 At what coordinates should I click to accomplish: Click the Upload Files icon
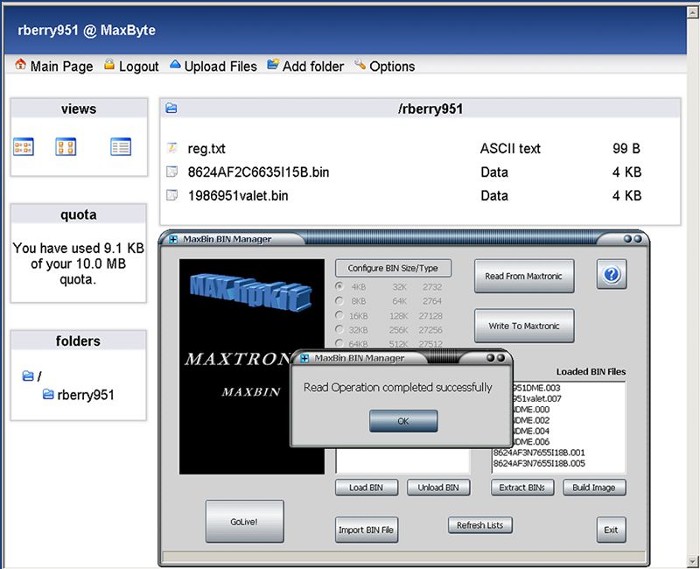pyautogui.click(x=175, y=65)
